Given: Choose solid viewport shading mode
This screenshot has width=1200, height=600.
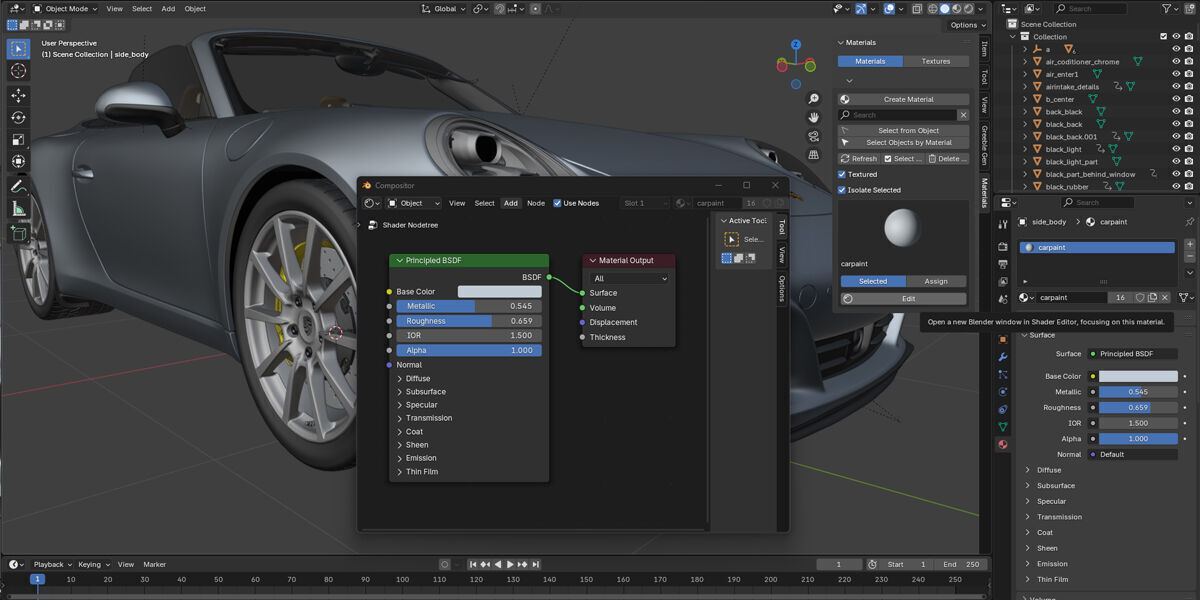Looking at the screenshot, I should click(x=944, y=8).
